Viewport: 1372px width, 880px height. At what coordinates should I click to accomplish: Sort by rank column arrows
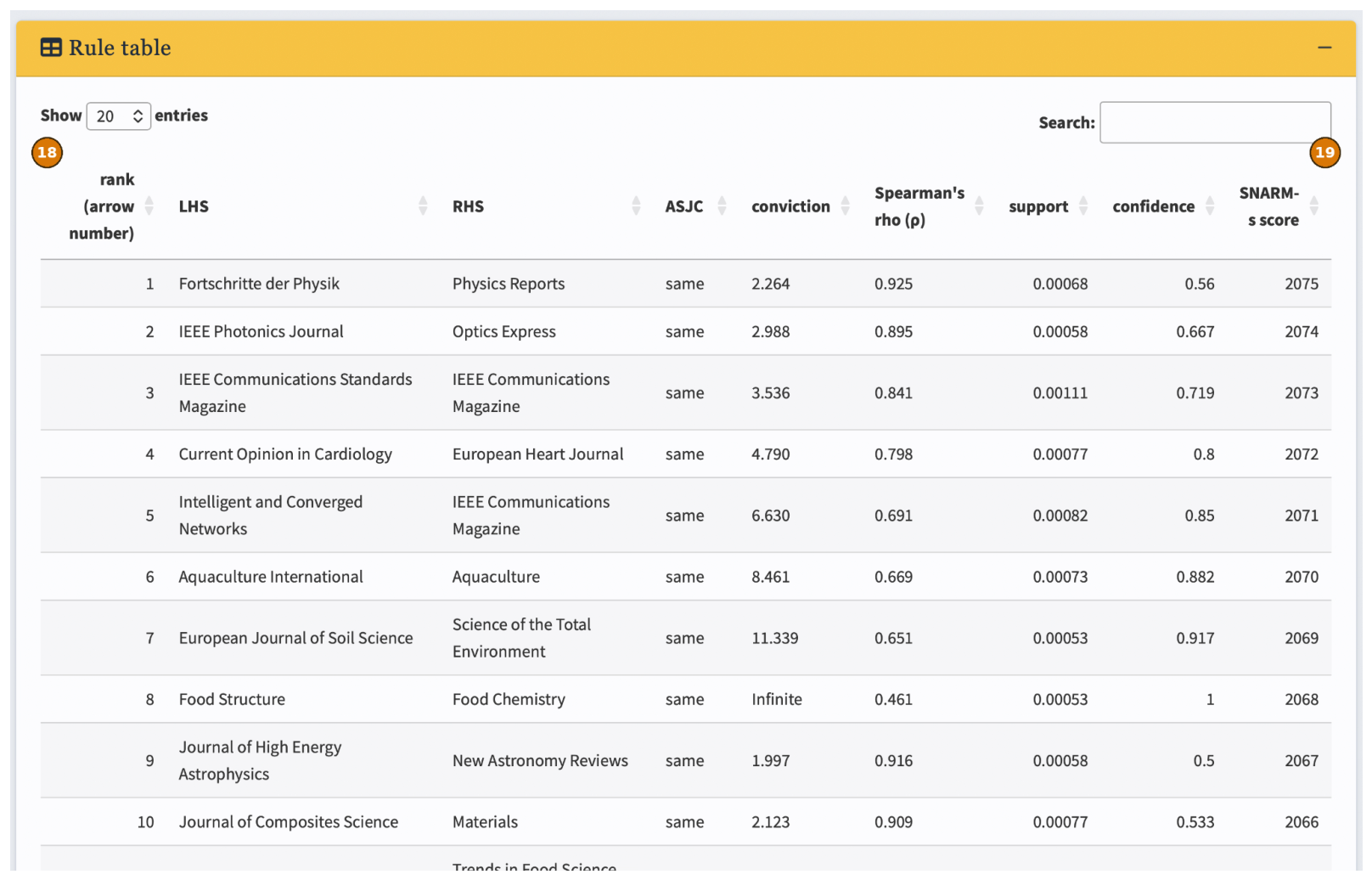(x=149, y=206)
